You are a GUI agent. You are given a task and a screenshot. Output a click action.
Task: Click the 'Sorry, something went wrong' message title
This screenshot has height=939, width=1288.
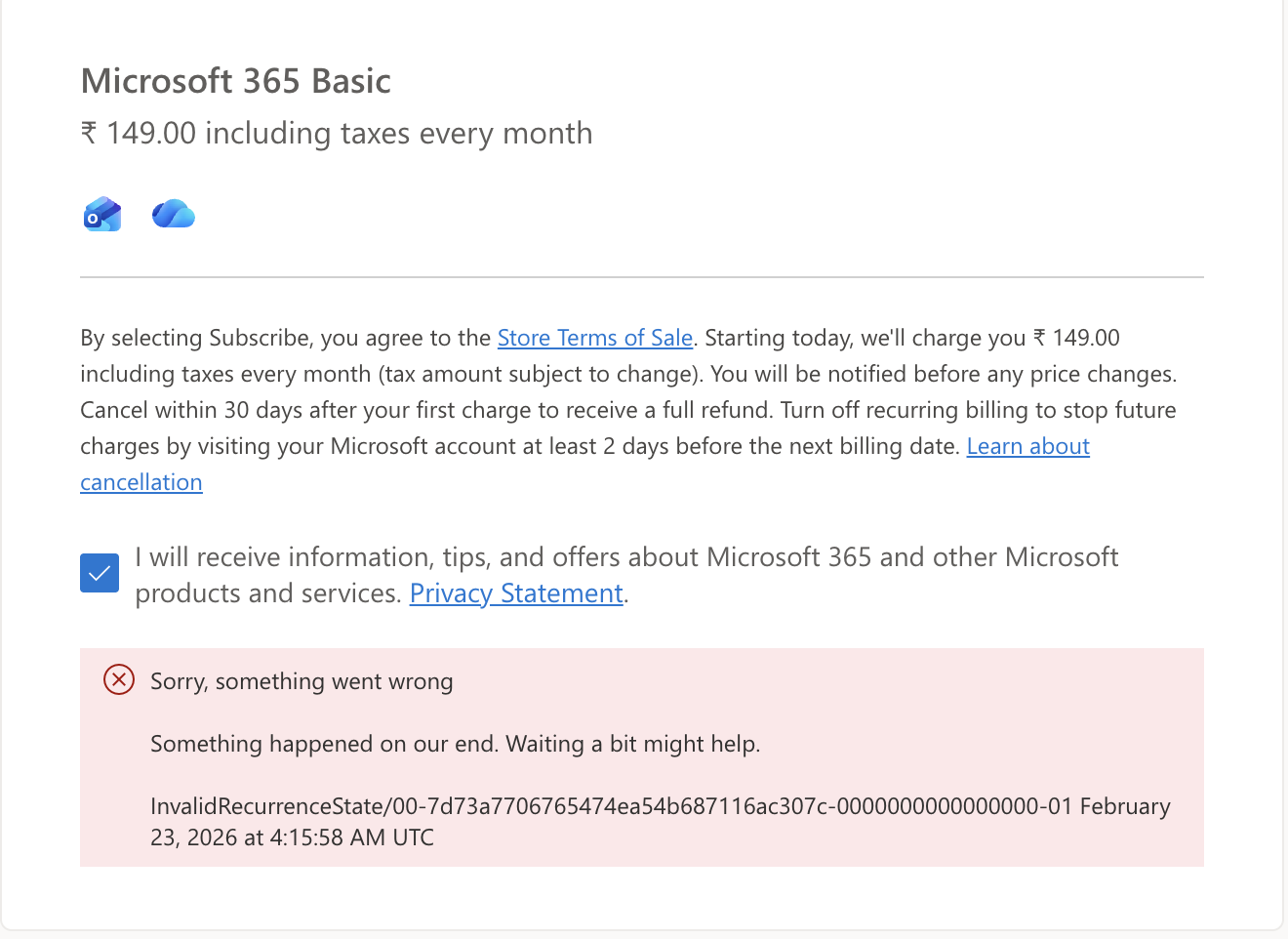[x=302, y=681]
